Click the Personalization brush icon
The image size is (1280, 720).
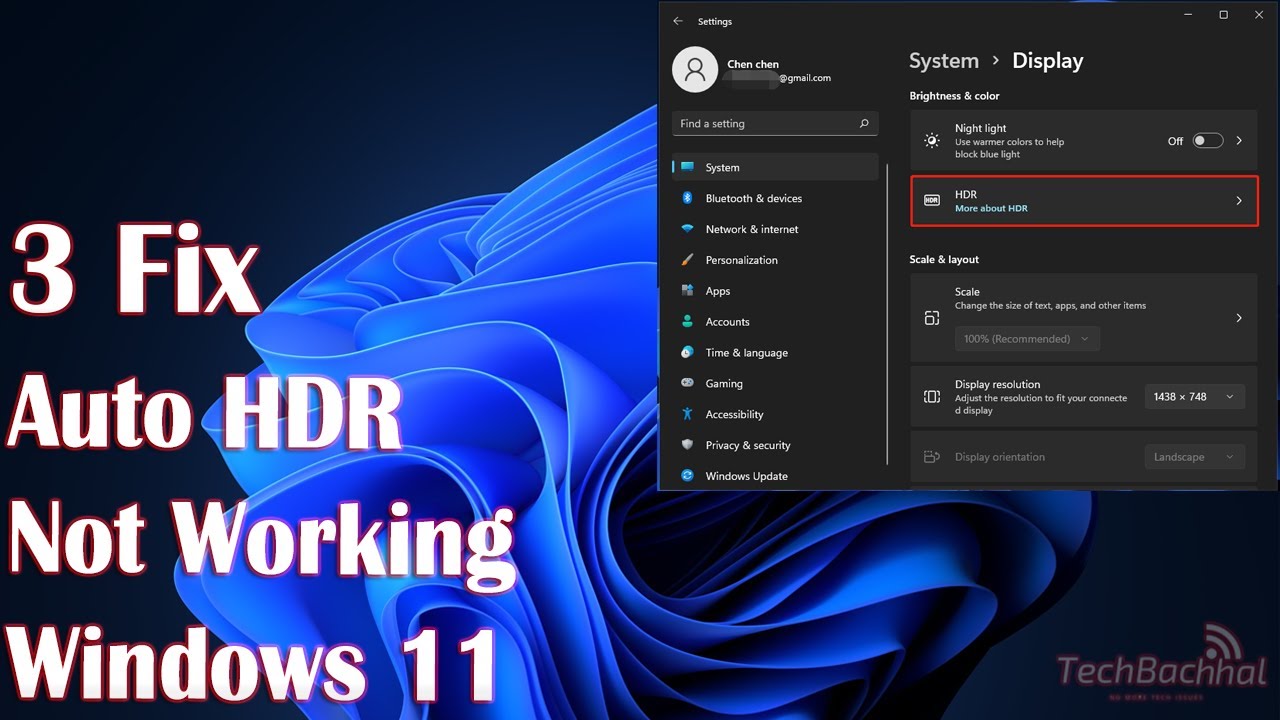687,260
